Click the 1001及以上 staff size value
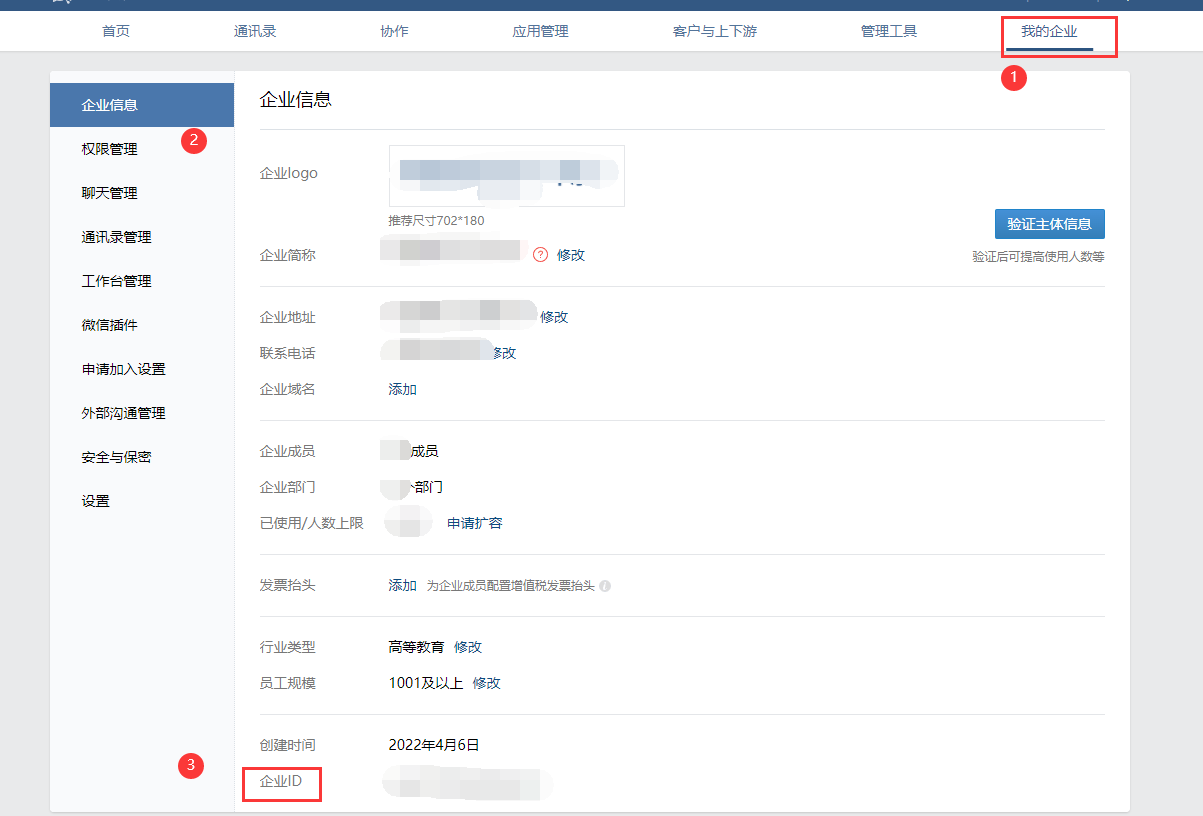 (x=426, y=683)
